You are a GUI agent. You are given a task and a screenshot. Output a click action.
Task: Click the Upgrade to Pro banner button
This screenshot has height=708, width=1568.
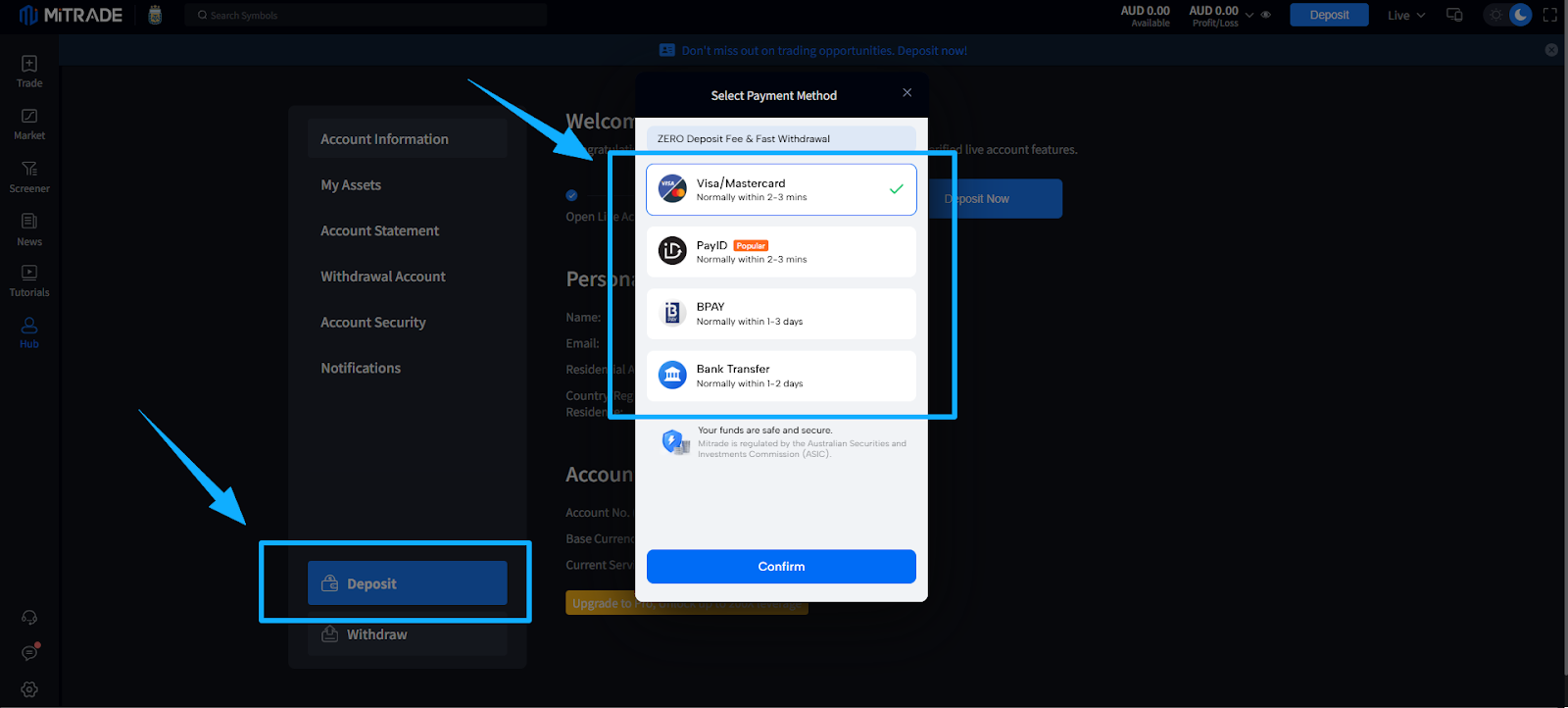(686, 603)
